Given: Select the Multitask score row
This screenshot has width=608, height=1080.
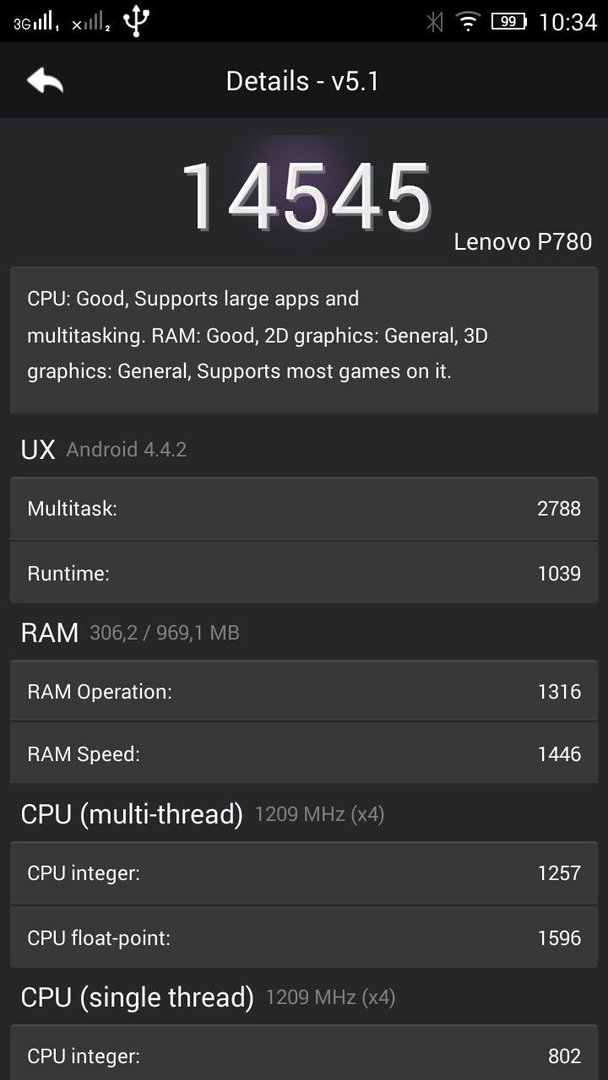Looking at the screenshot, I should 304,508.
